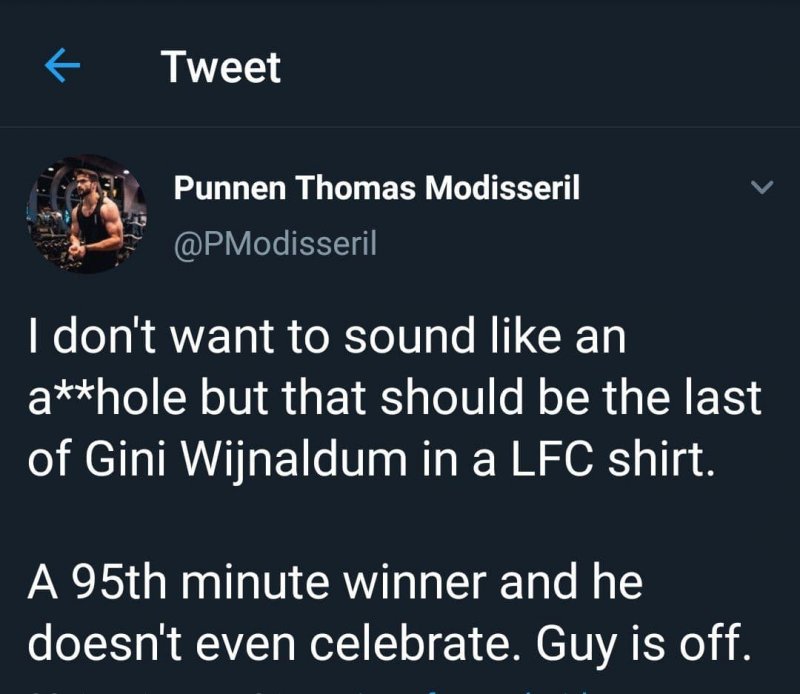800x694 pixels.
Task: Click the display name Punnen Thomas Modisseril
Action: [x=377, y=188]
